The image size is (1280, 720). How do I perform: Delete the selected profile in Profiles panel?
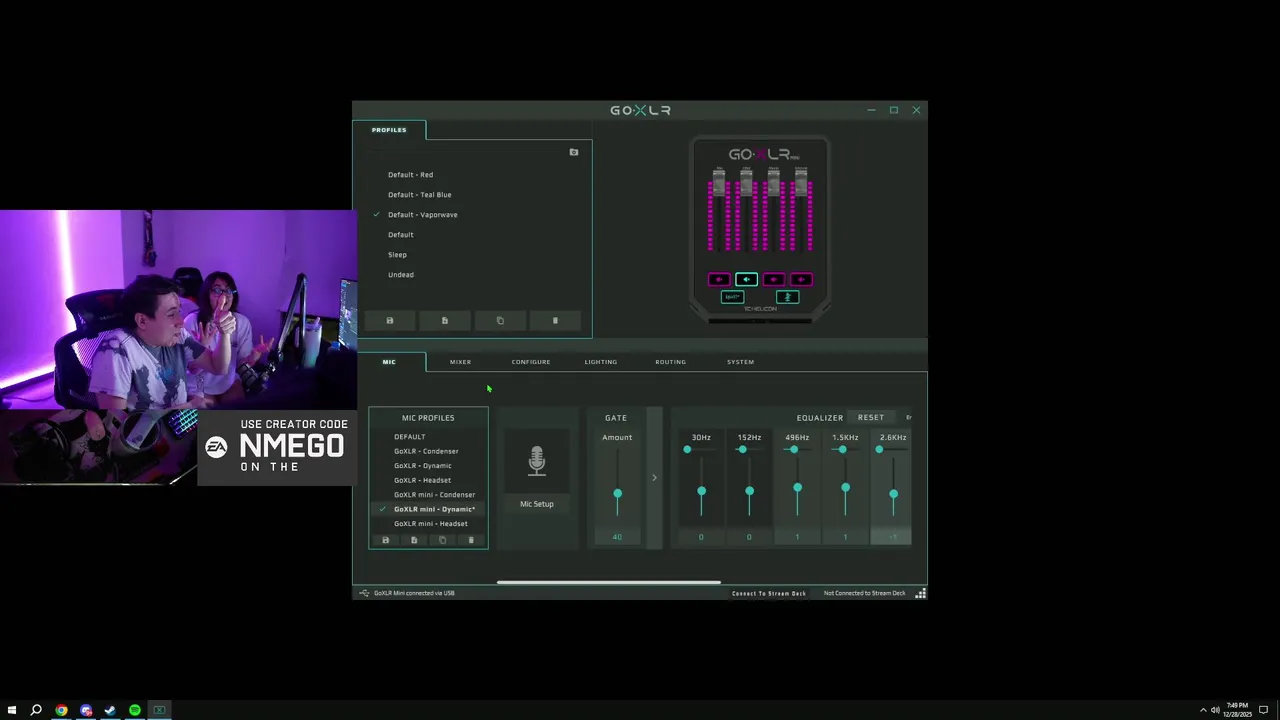pos(555,320)
